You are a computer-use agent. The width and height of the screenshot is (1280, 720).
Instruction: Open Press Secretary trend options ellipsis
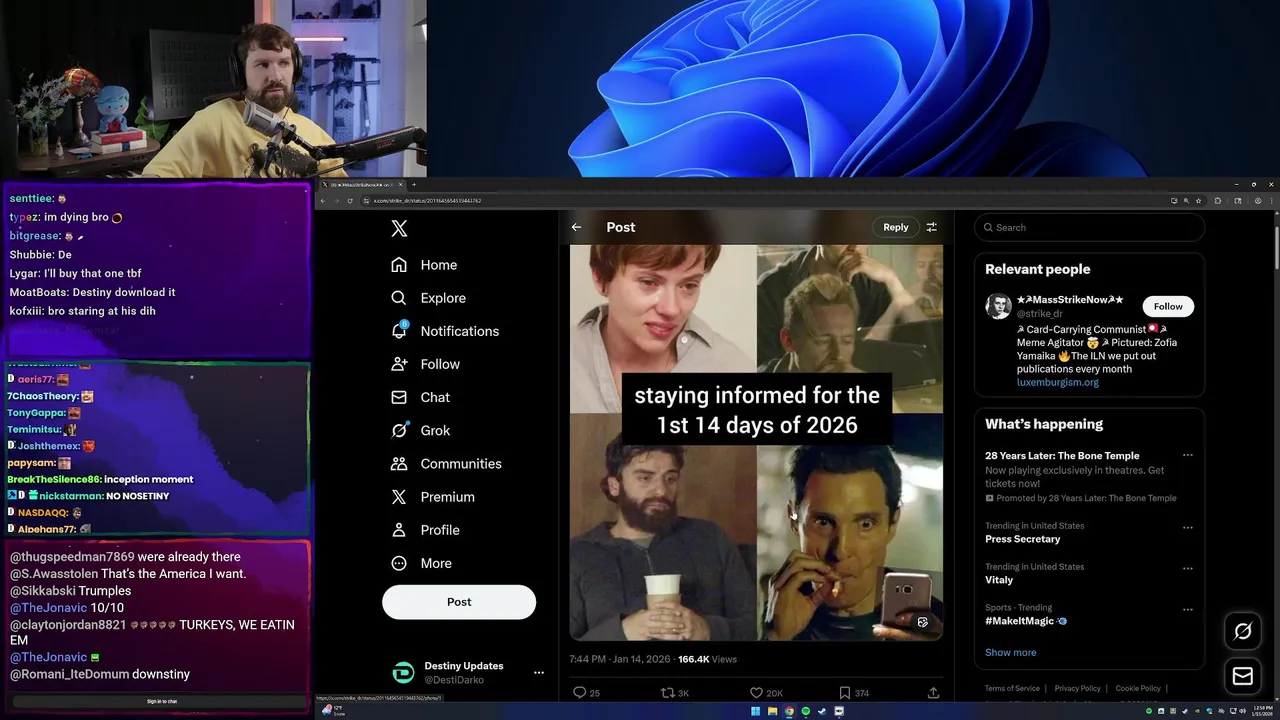(x=1187, y=527)
